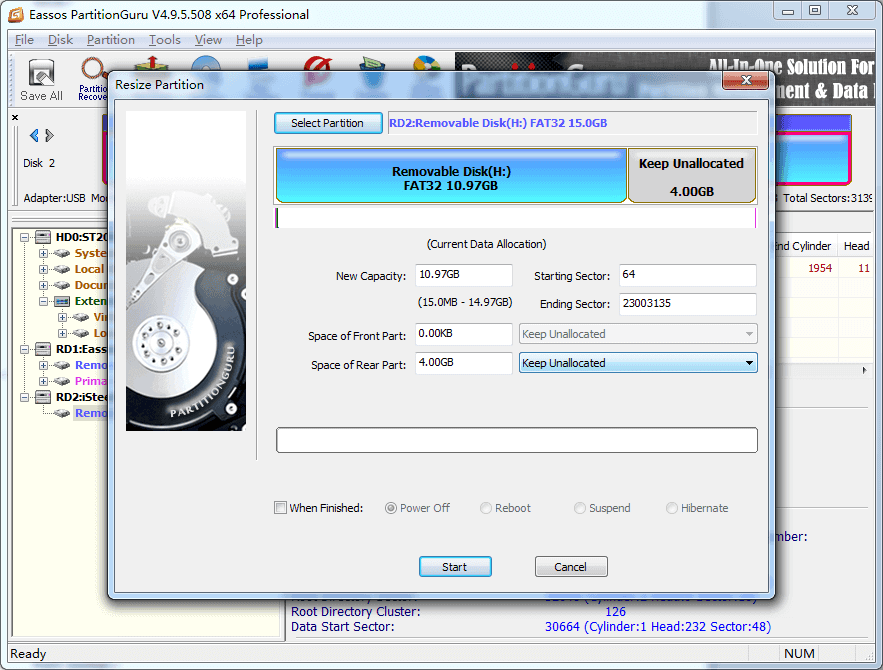Open the Disk menu

tap(60, 40)
